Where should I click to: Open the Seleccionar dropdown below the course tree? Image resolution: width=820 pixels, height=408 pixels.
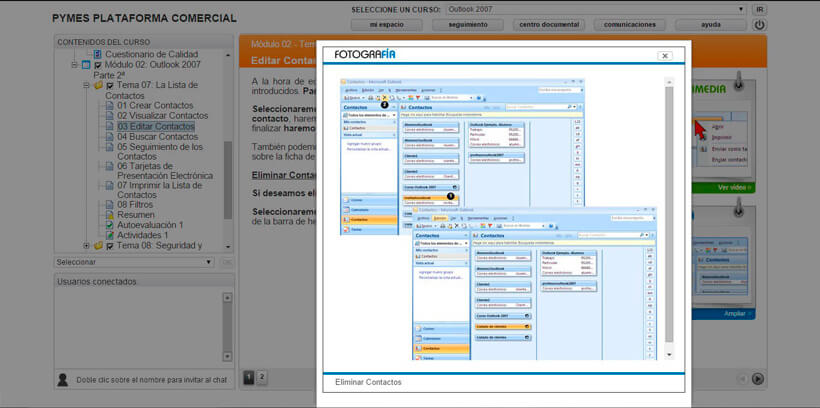coord(134,262)
